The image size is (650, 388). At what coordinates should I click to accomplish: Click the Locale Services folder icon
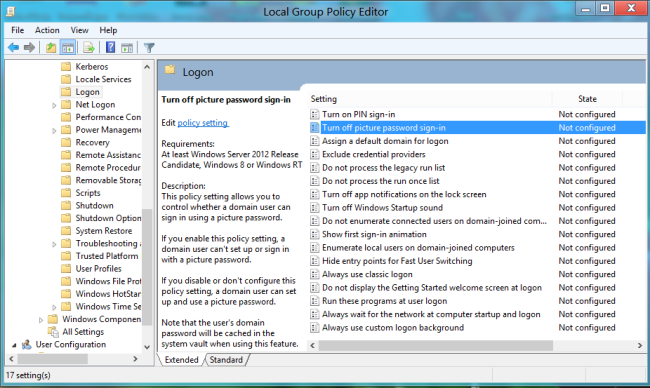click(x=66, y=79)
